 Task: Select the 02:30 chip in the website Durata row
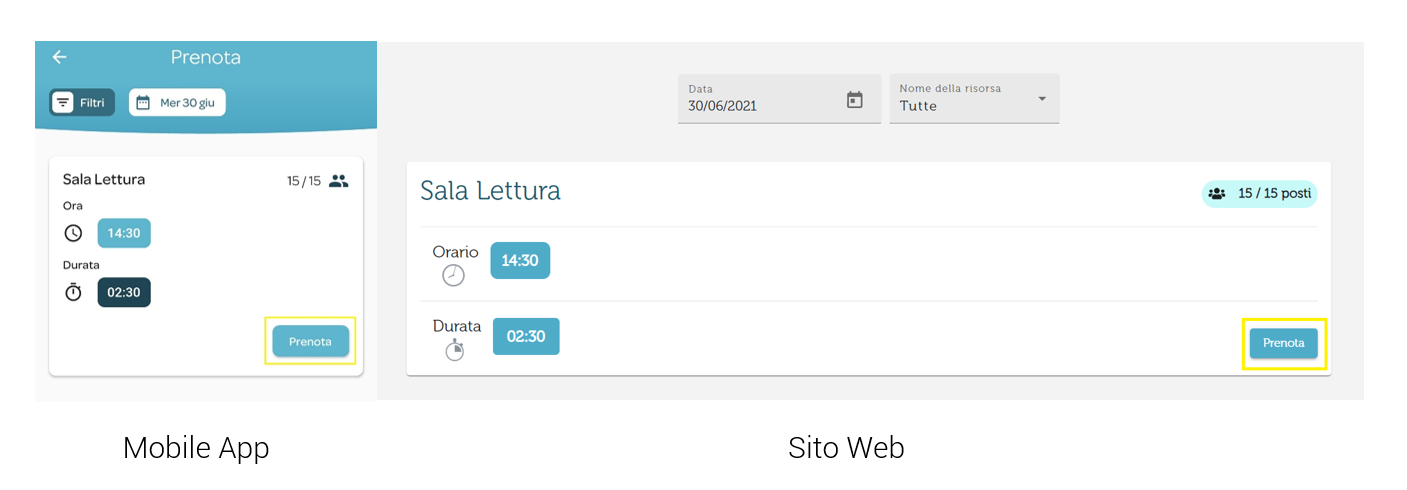[526, 336]
